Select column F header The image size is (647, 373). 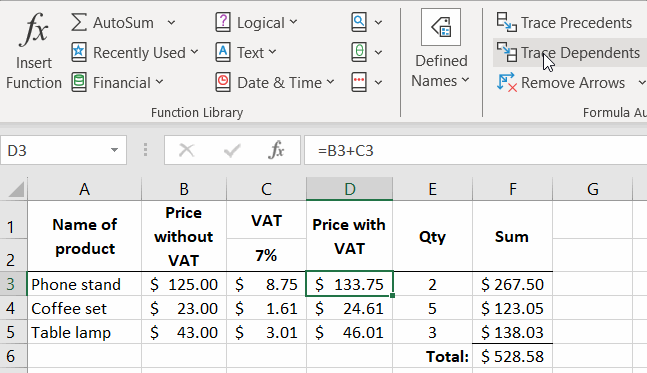pos(512,189)
